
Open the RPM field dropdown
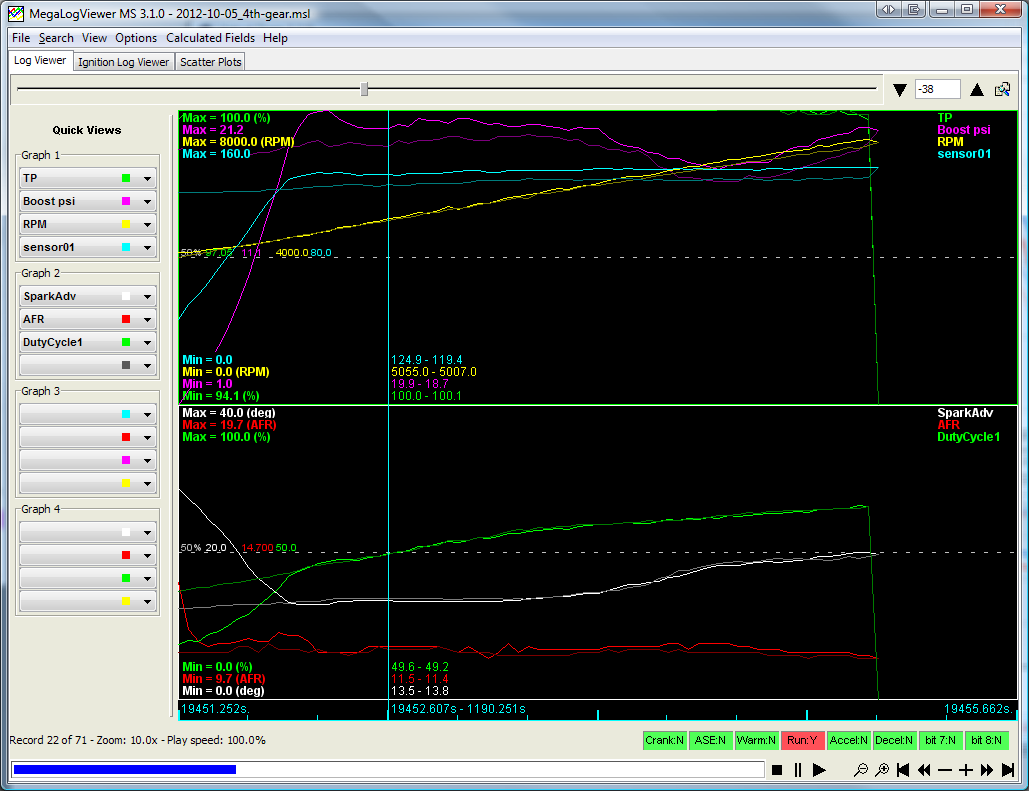(148, 224)
